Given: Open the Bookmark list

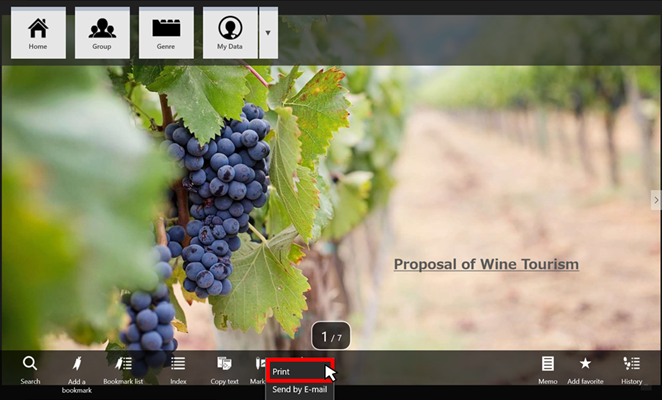Looking at the screenshot, I should pyautogui.click(x=123, y=370).
